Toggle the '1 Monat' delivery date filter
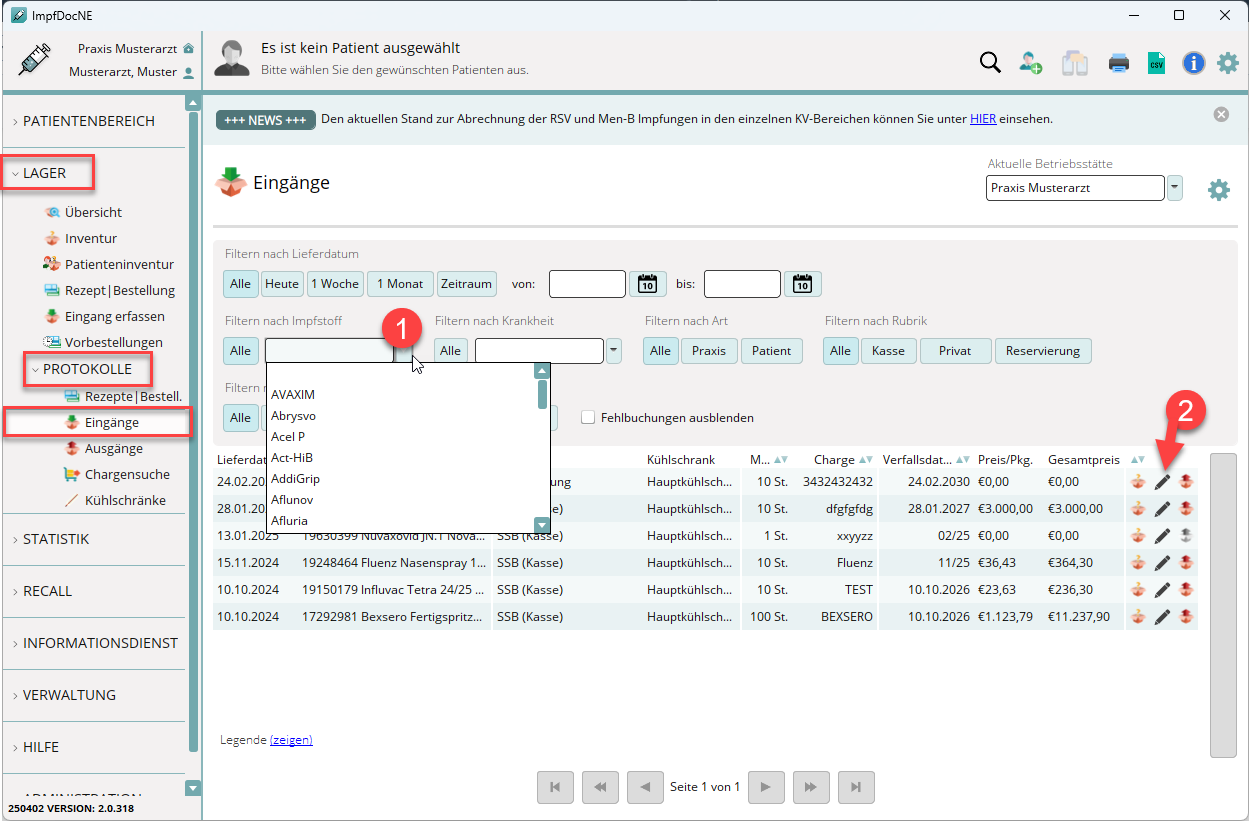 pos(400,284)
